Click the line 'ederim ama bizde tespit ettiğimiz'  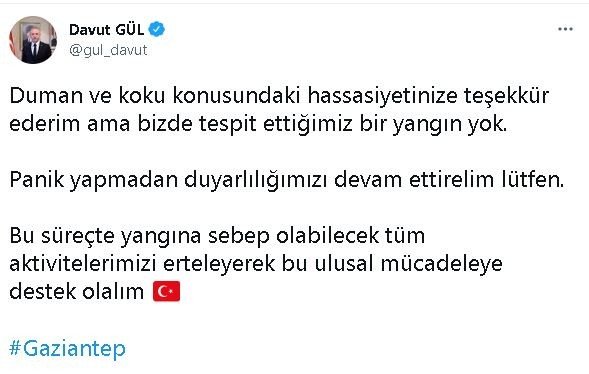(258, 124)
